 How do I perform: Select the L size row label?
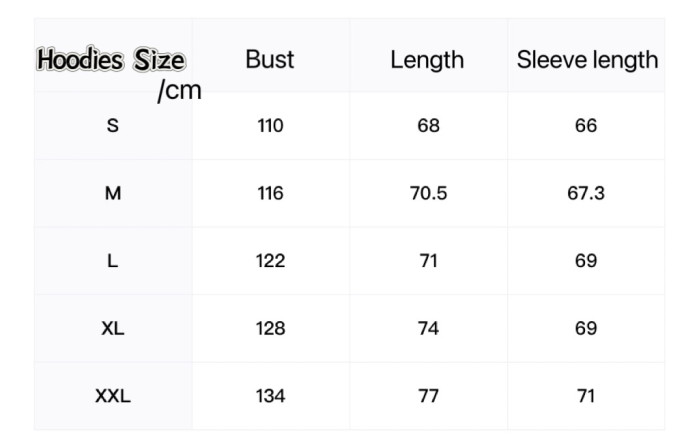(x=112, y=261)
